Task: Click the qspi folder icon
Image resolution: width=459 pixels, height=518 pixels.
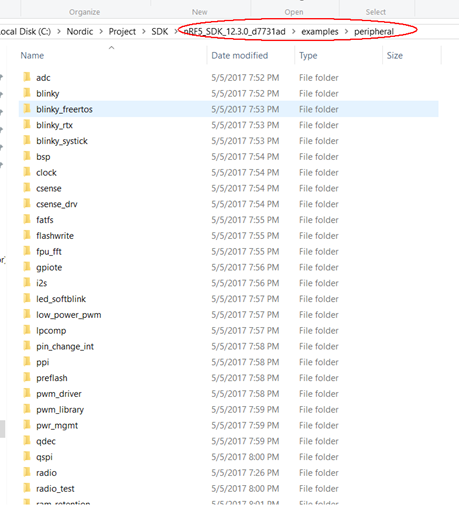Action: [x=27, y=457]
